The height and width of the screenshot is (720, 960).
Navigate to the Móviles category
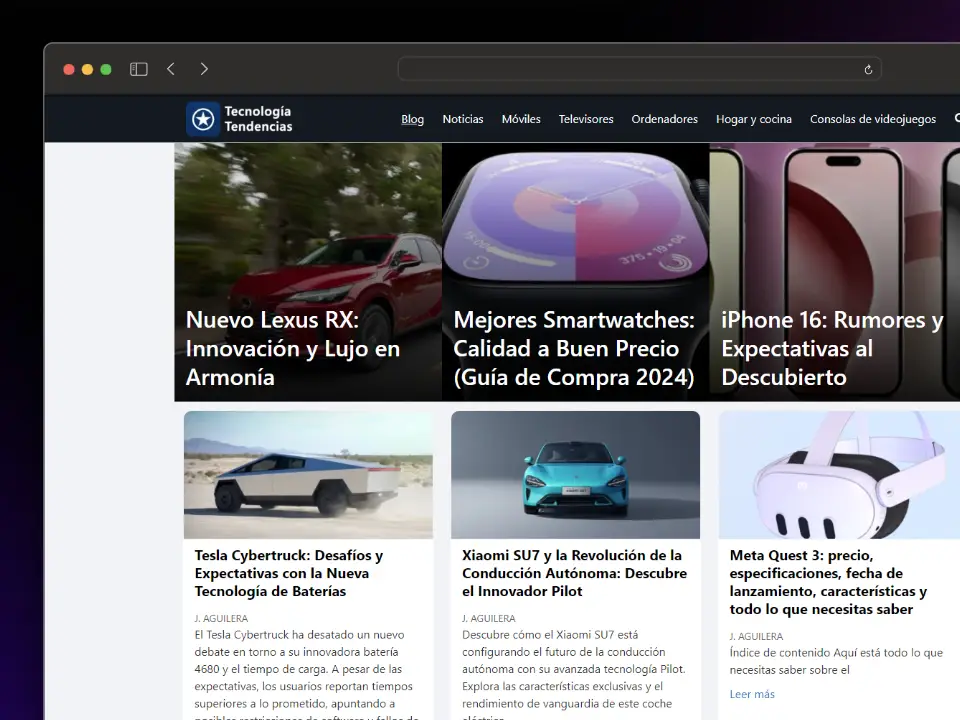click(521, 118)
